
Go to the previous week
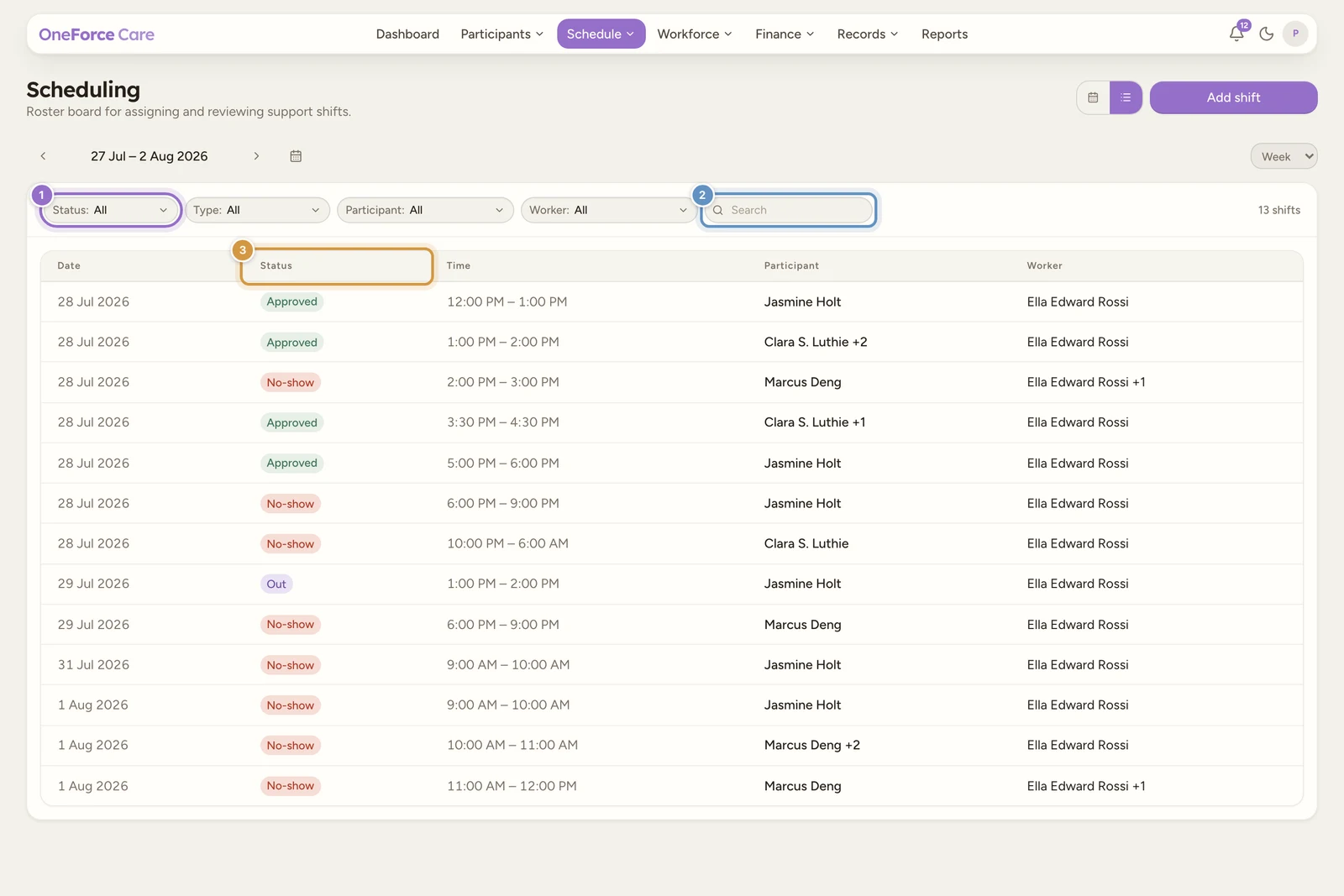coord(43,156)
